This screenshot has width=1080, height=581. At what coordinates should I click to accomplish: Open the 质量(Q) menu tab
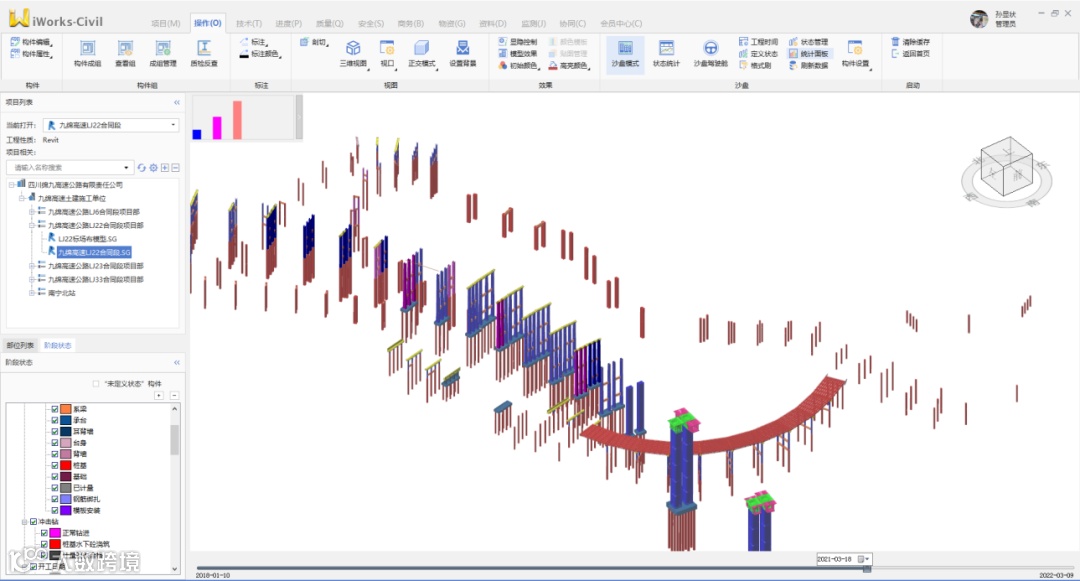(329, 23)
